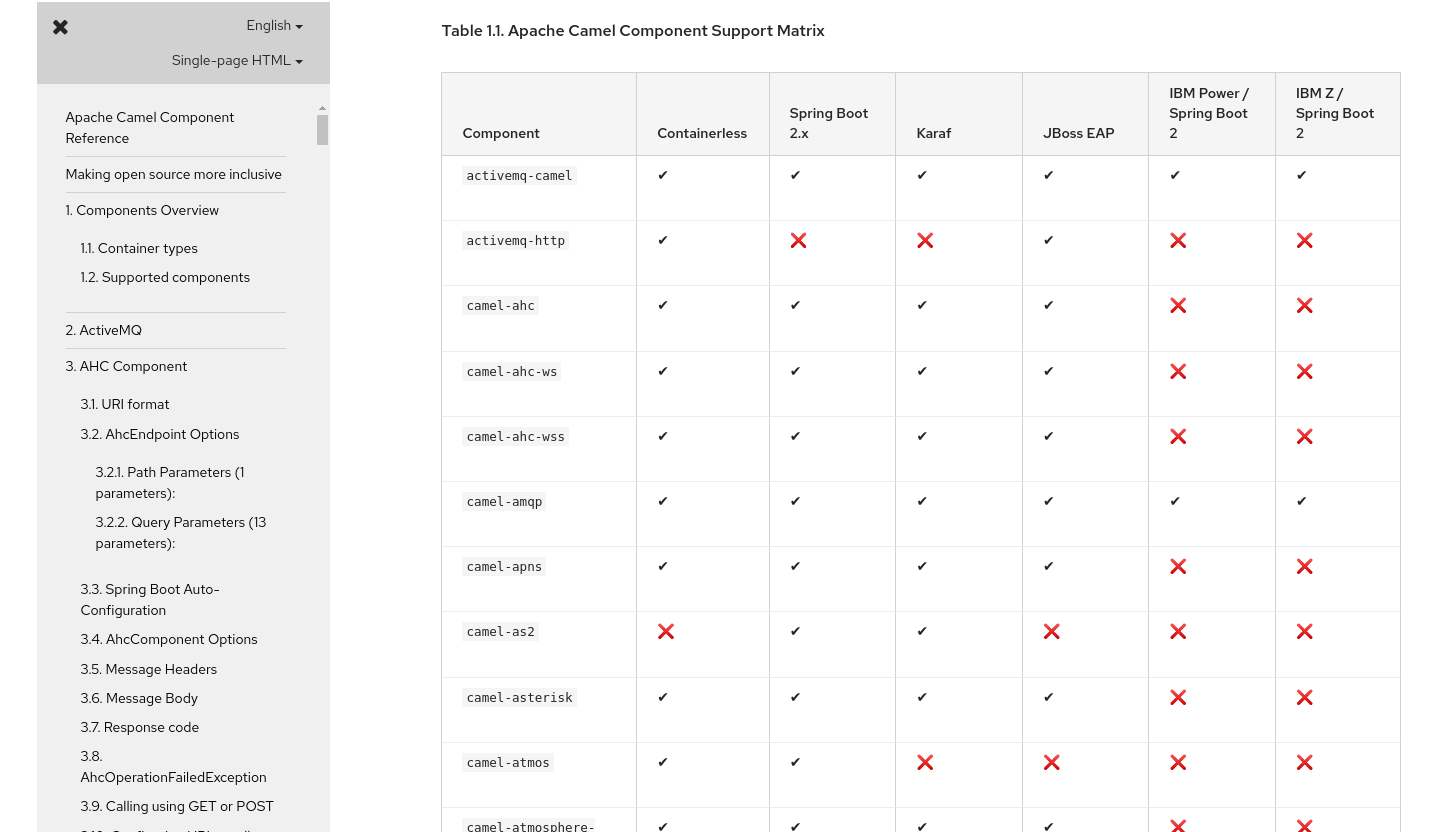
Task: Open section 1.1. Container types
Action: [x=139, y=248]
